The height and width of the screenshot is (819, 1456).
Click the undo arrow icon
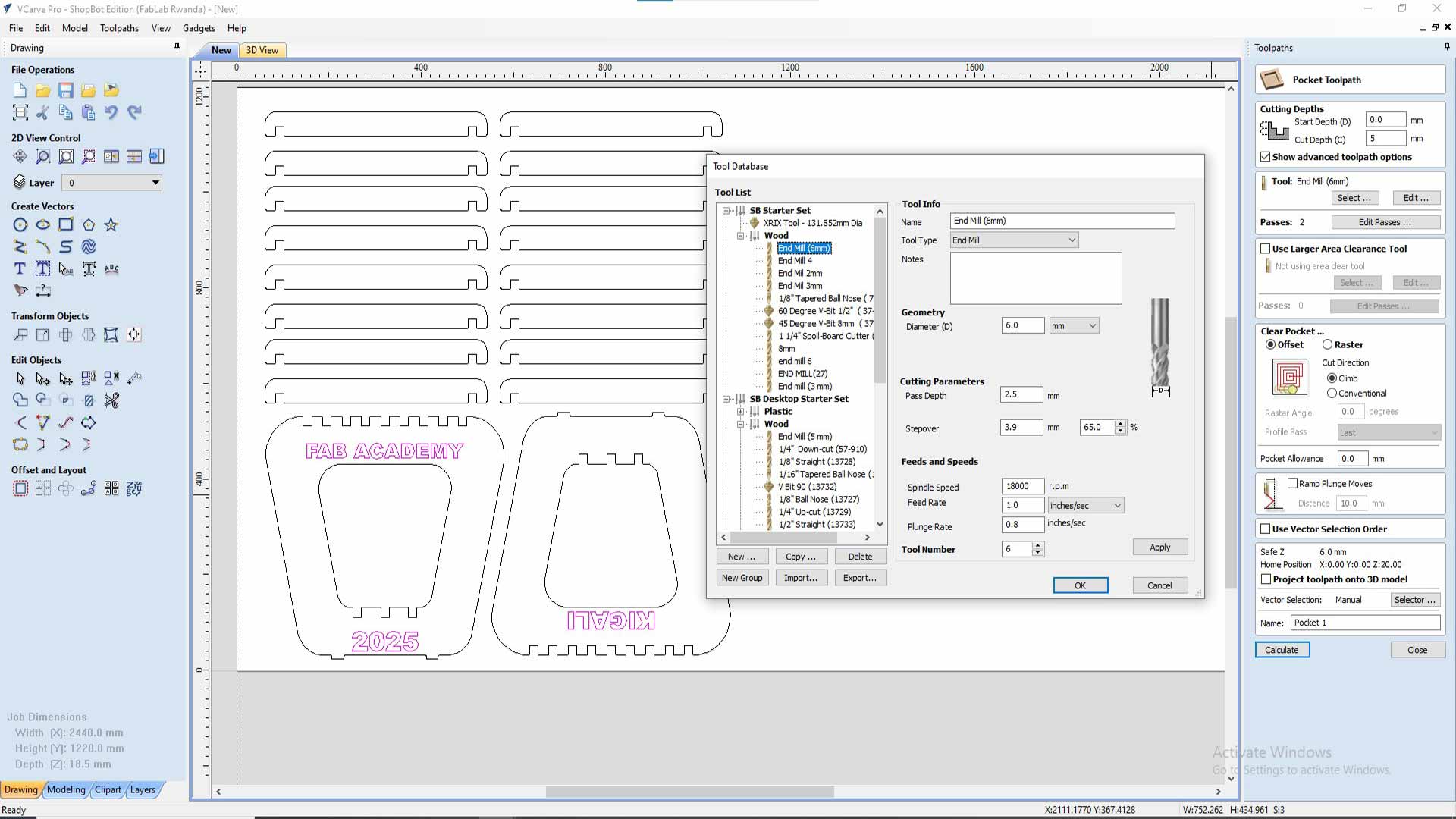click(x=111, y=113)
